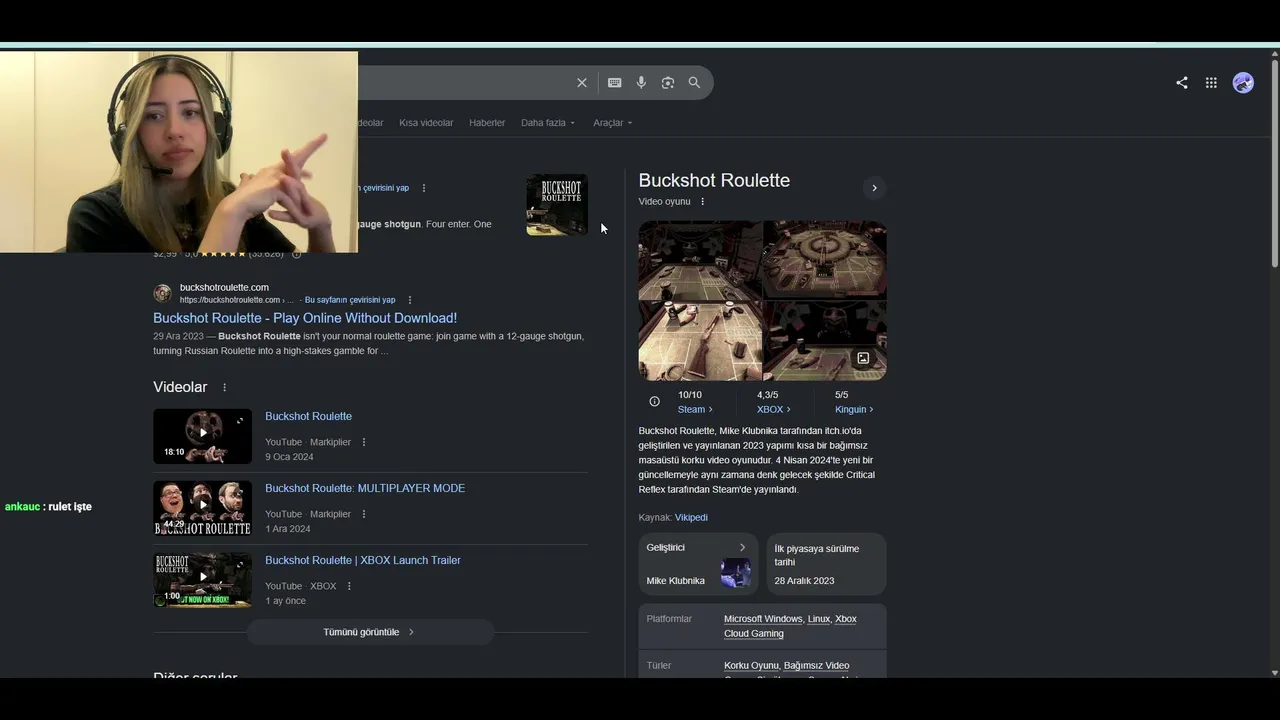Open options for the MULTIPLAYER MODE video
Viewport: 1280px width, 720px height.
364,514
